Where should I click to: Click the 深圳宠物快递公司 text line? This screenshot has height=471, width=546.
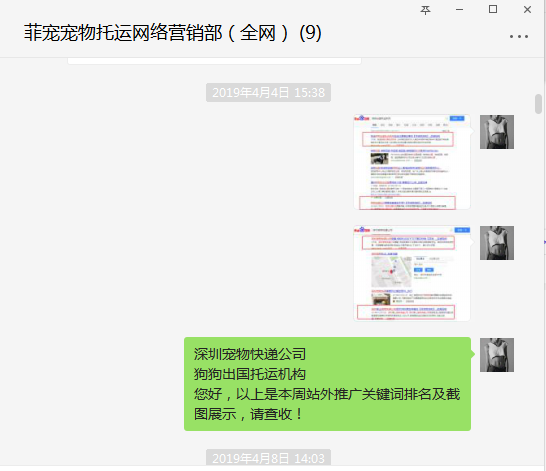250,354
